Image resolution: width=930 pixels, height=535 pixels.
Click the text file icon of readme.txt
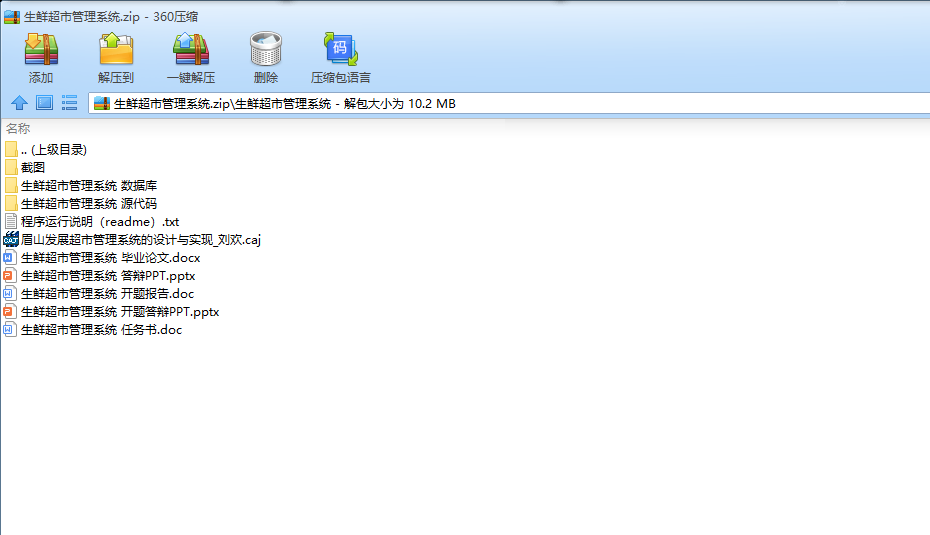(x=10, y=221)
